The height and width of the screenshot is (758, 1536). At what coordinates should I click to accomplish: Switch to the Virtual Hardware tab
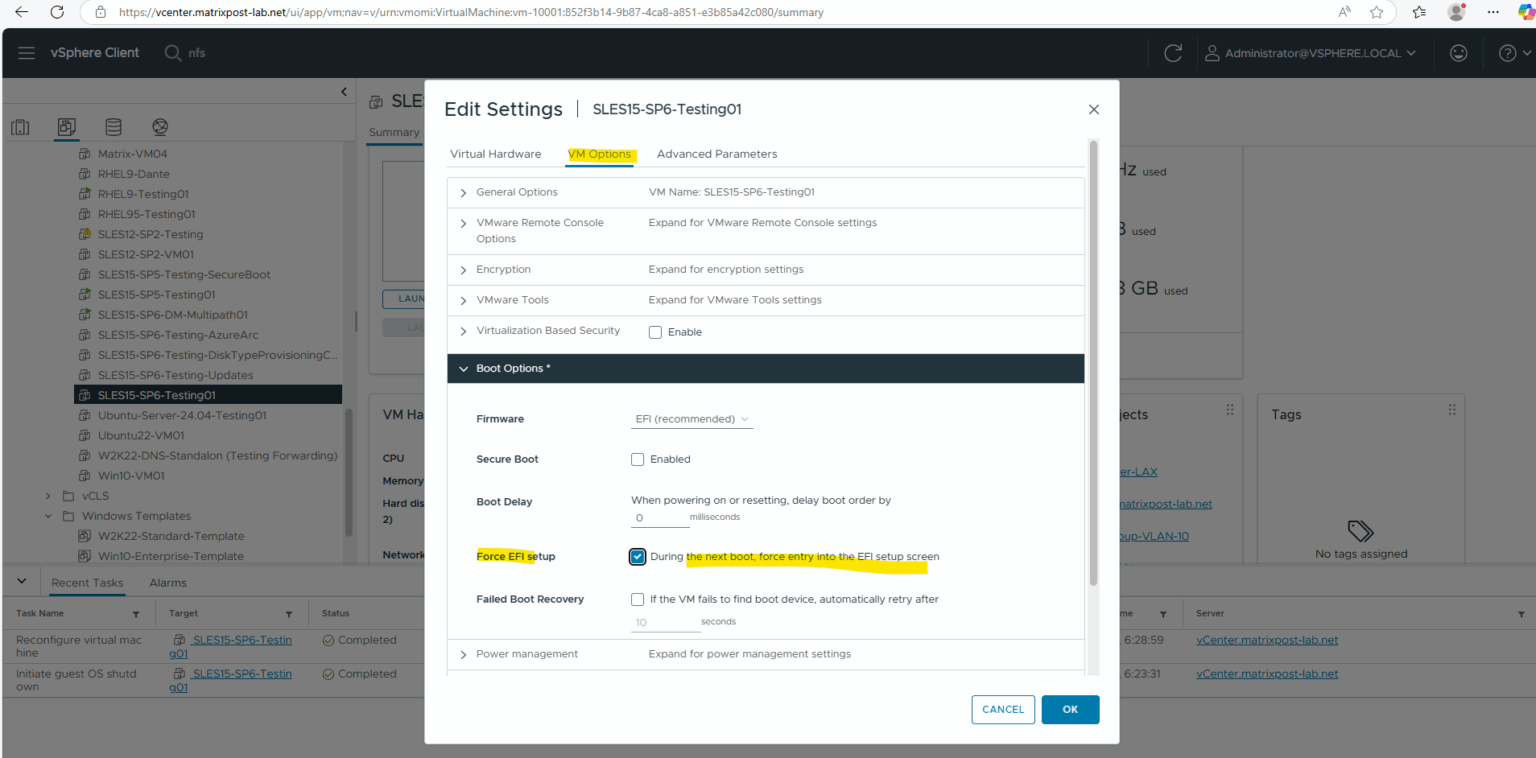coord(495,154)
